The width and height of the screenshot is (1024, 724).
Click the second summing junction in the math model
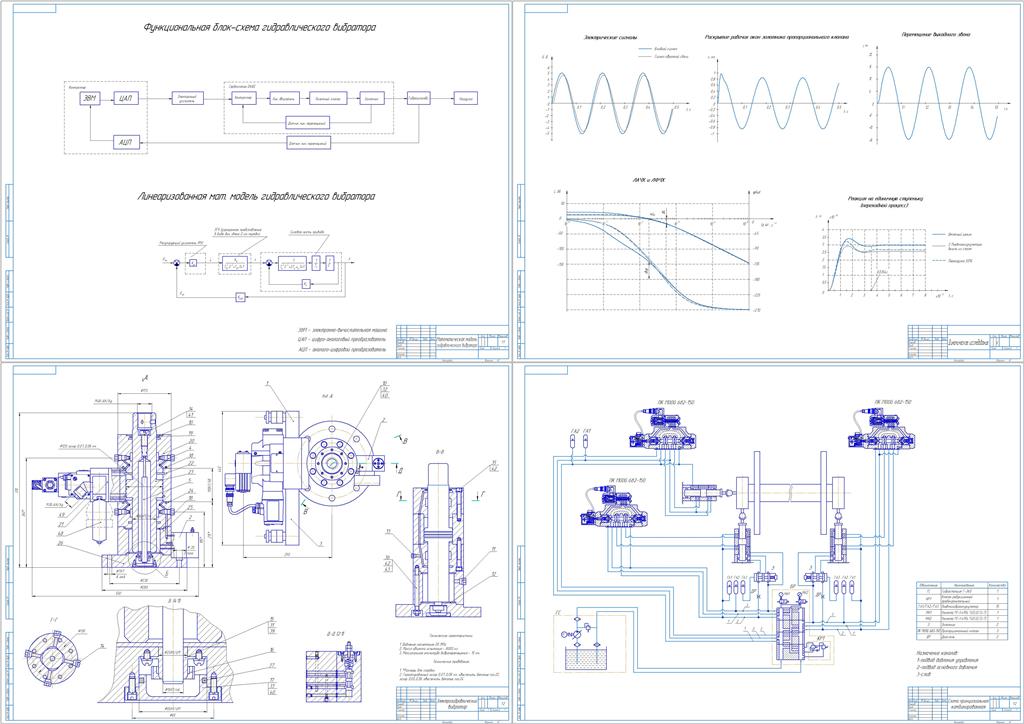268,262
